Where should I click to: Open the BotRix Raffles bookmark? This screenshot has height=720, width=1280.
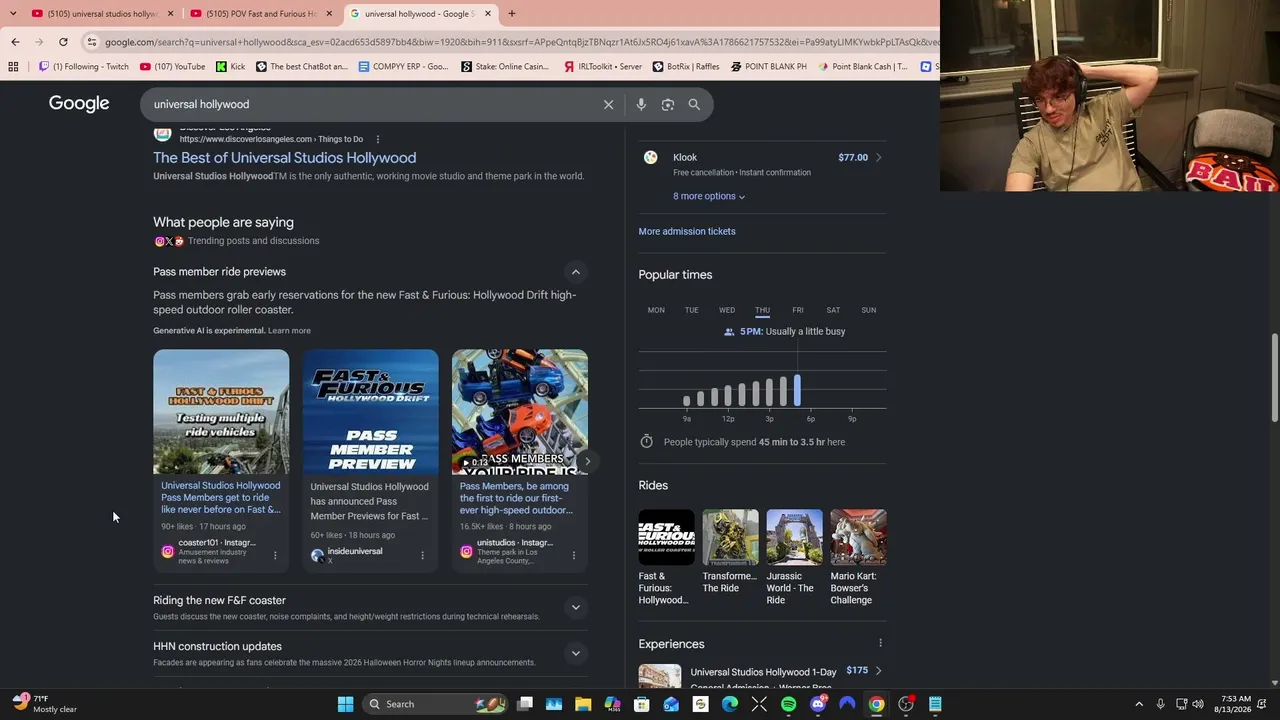(686, 67)
